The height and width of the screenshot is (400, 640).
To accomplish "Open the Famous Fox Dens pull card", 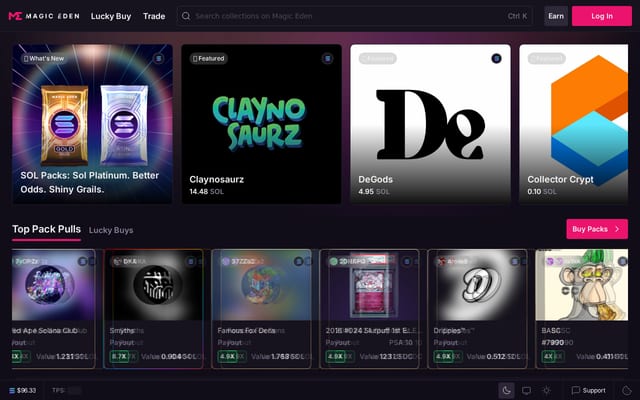I will [x=261, y=309].
